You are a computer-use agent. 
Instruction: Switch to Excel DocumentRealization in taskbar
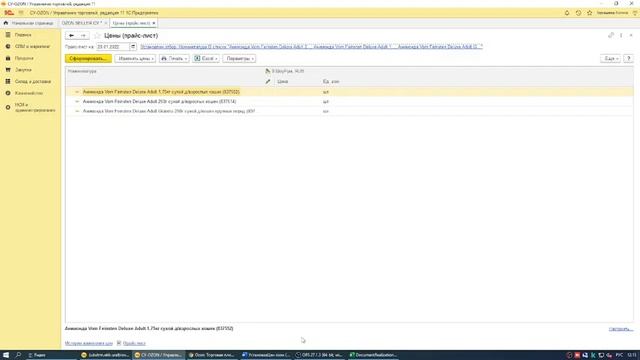point(373,355)
